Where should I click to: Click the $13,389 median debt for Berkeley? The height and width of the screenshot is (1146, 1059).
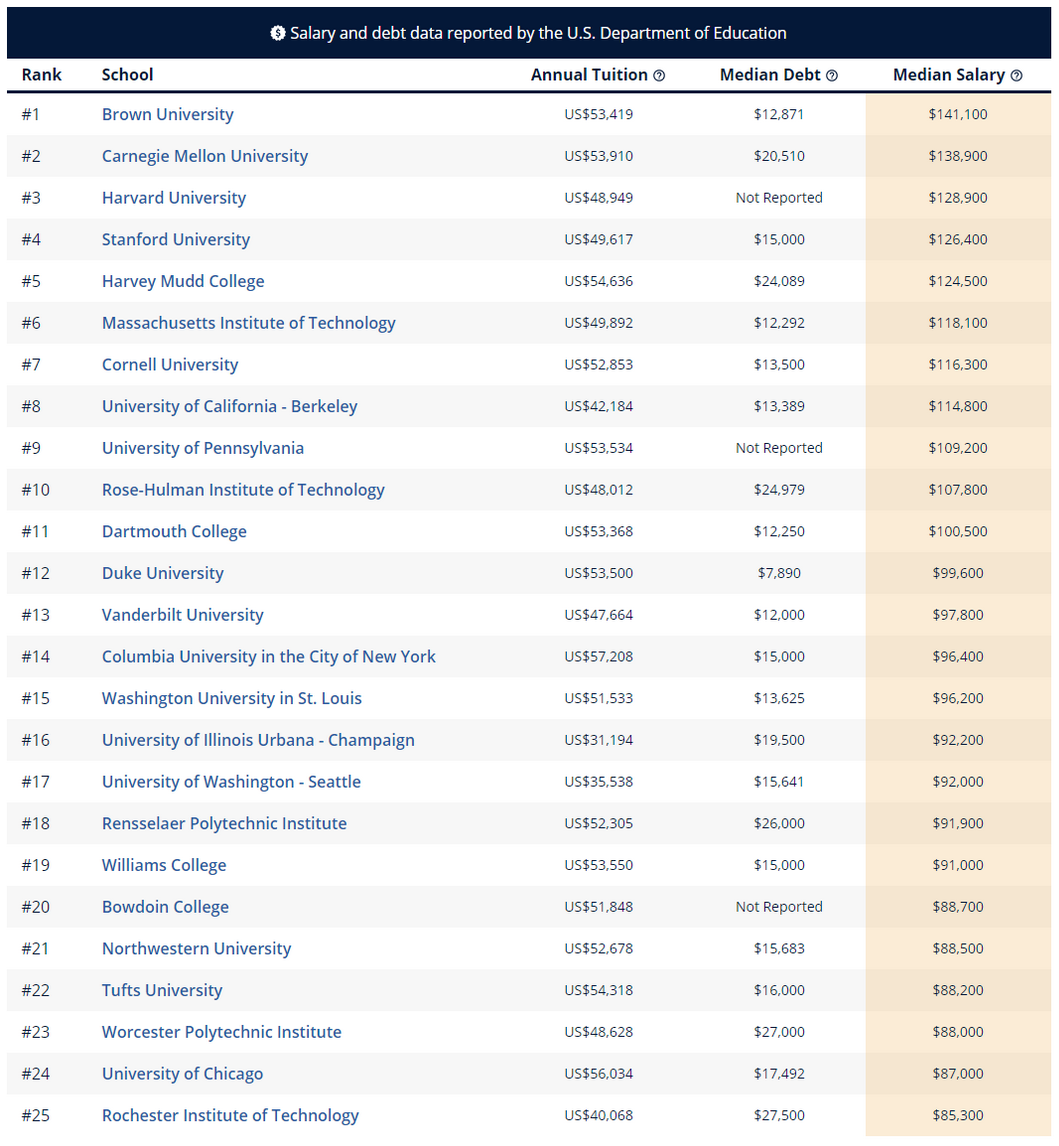pyautogui.click(x=779, y=406)
